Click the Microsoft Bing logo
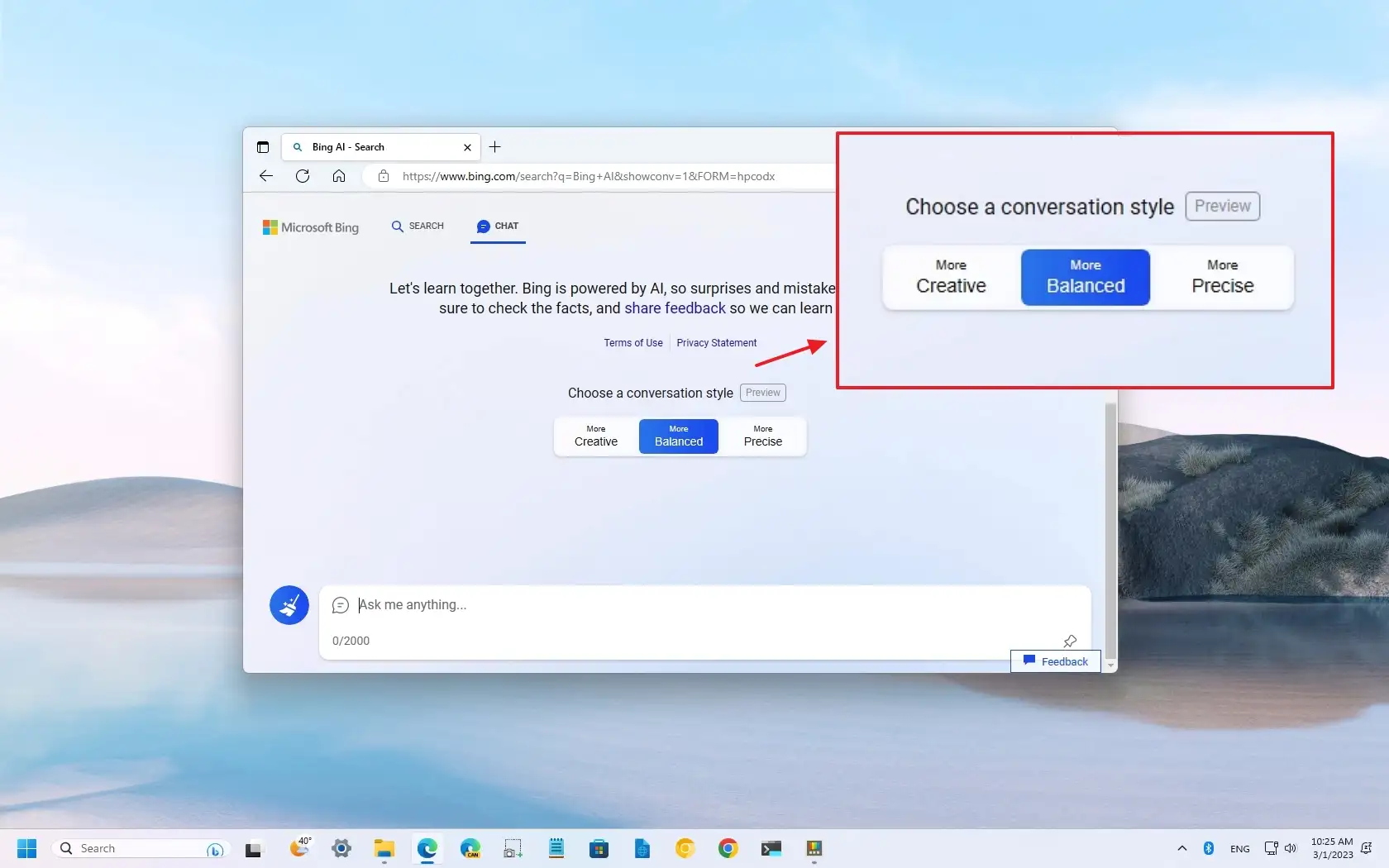Viewport: 1389px width, 868px height. 310,227
